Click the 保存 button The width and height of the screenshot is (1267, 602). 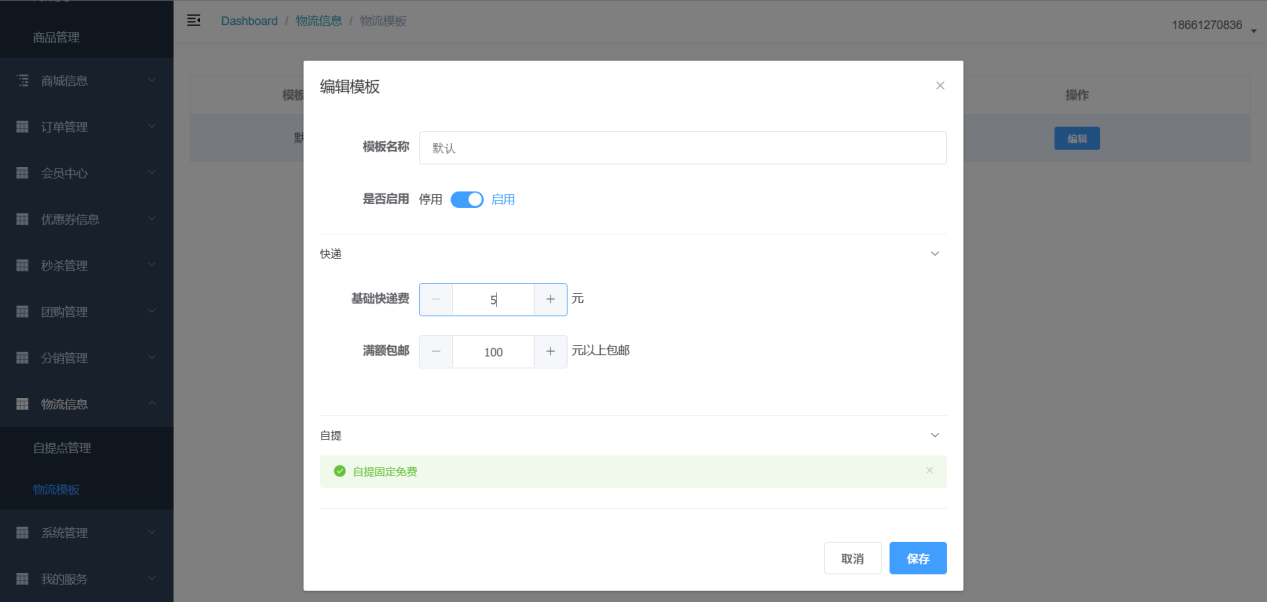pos(917,558)
